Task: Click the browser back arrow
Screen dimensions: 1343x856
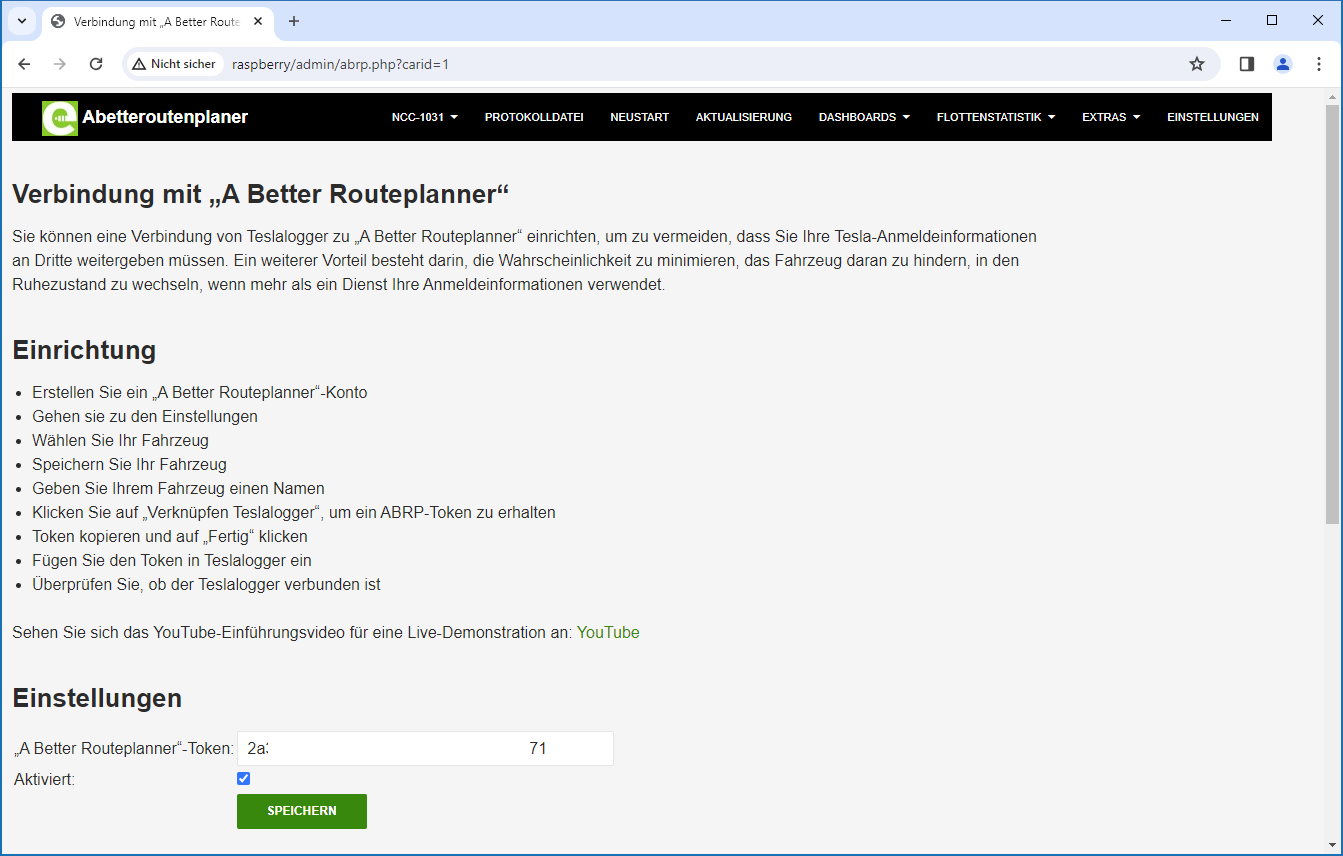Action: (24, 64)
